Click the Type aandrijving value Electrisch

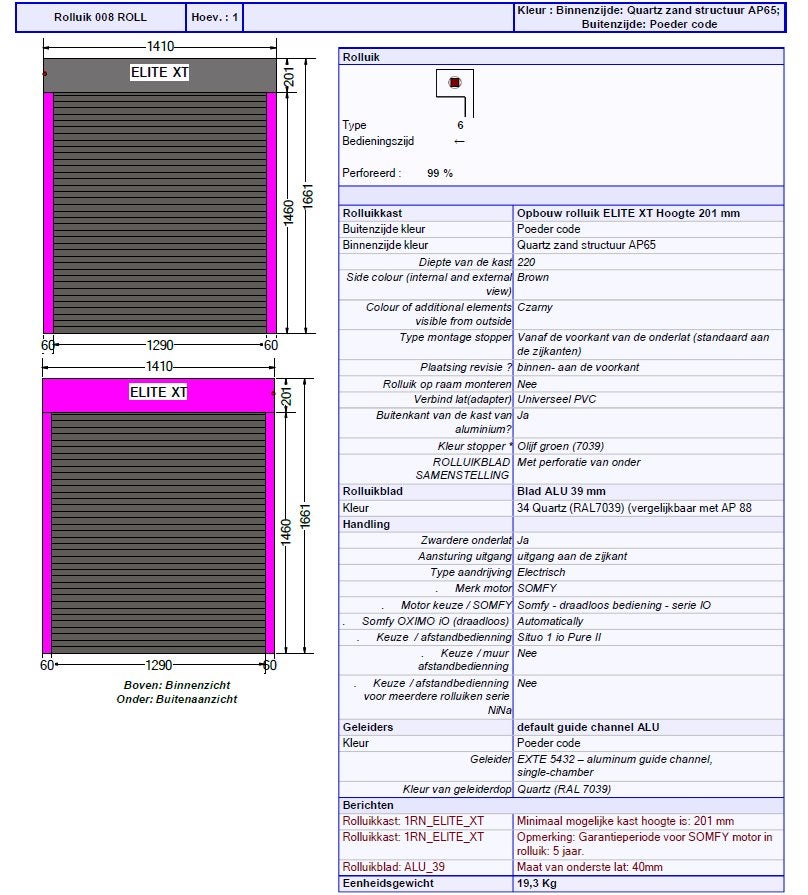tap(541, 573)
